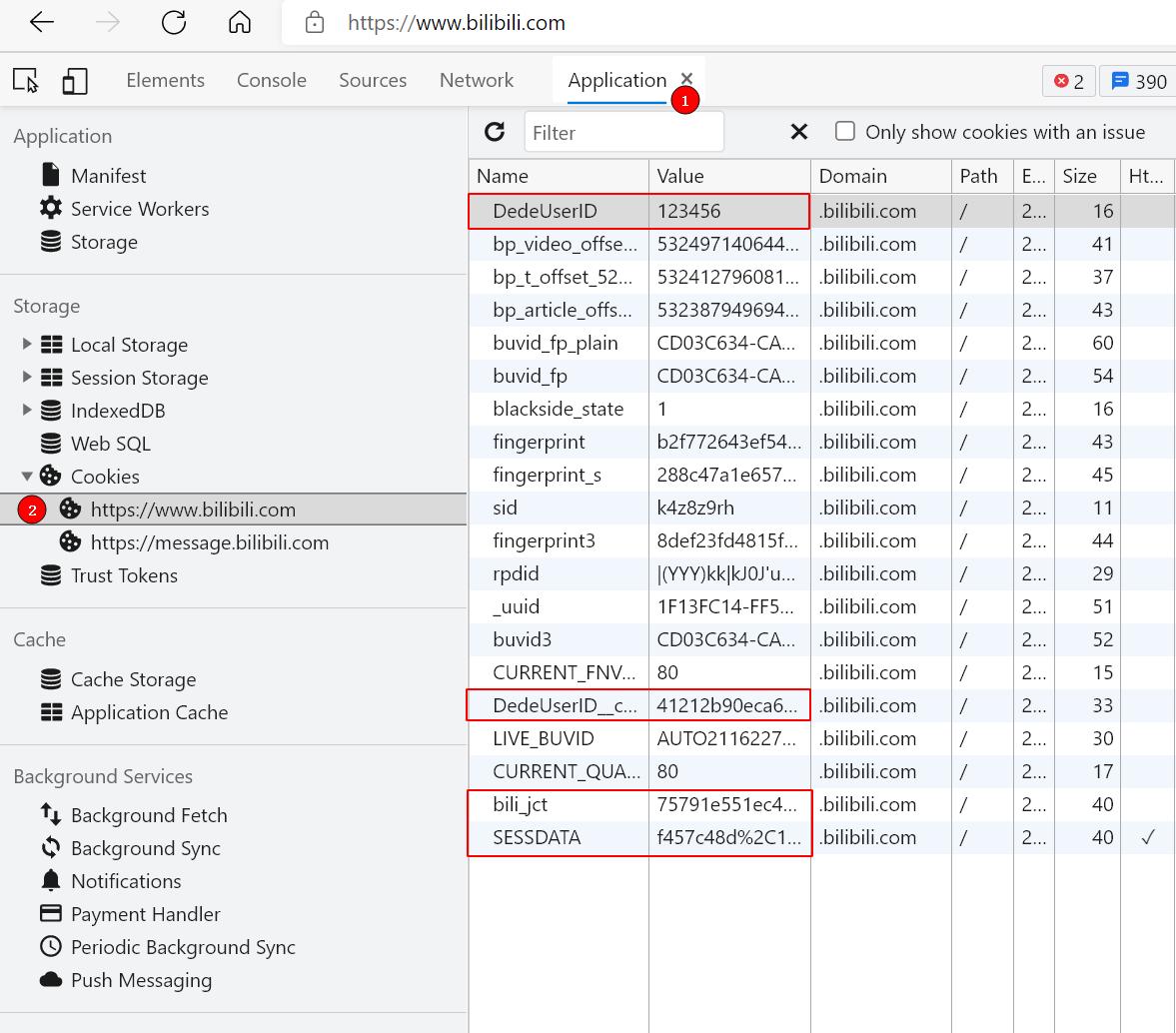This screenshot has width=1176, height=1033.
Task: Select the blackside_state cookie row
Action: tap(822, 409)
